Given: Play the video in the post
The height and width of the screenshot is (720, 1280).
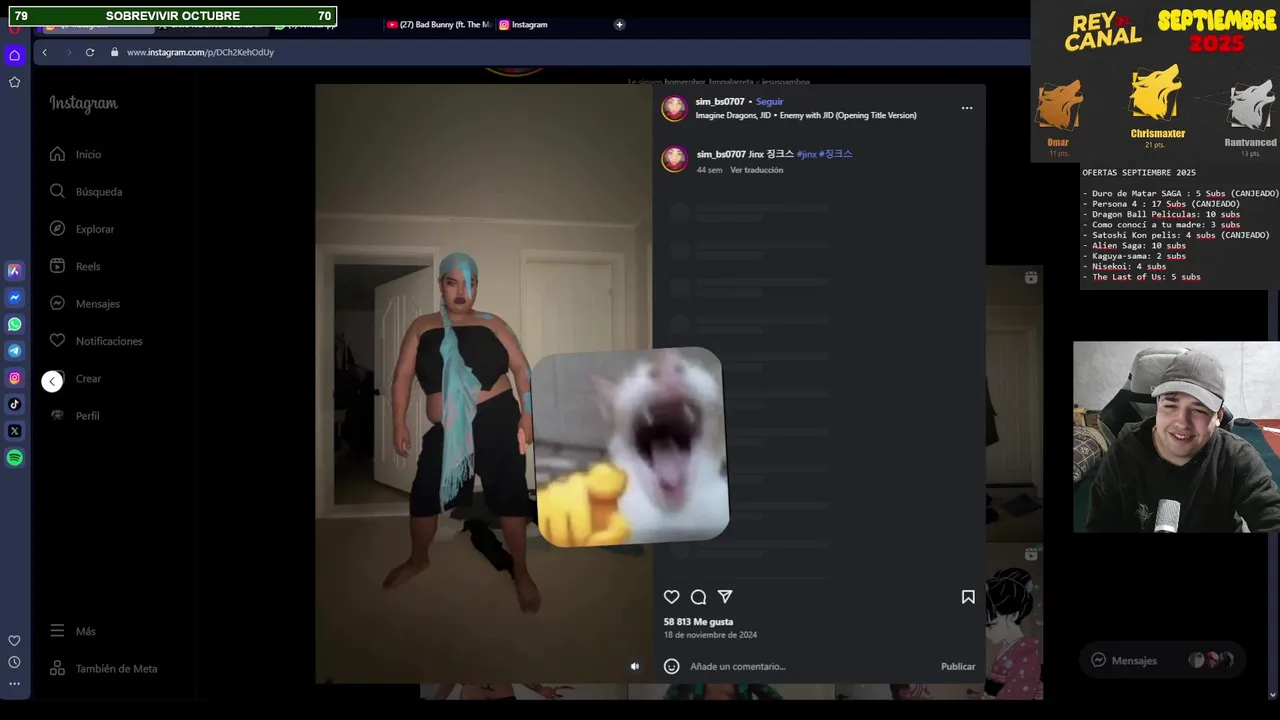Looking at the screenshot, I should 483,383.
